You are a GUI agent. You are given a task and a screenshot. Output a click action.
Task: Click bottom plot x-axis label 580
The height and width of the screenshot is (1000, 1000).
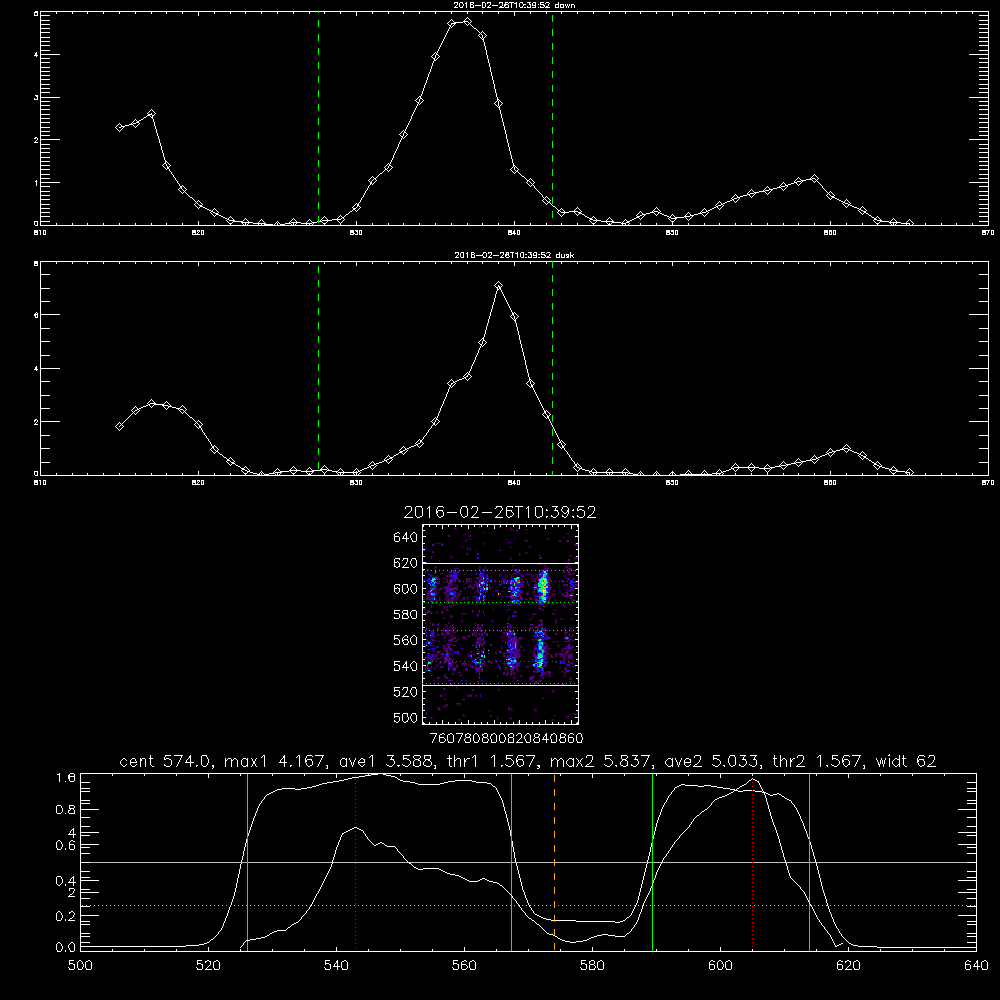pos(592,966)
